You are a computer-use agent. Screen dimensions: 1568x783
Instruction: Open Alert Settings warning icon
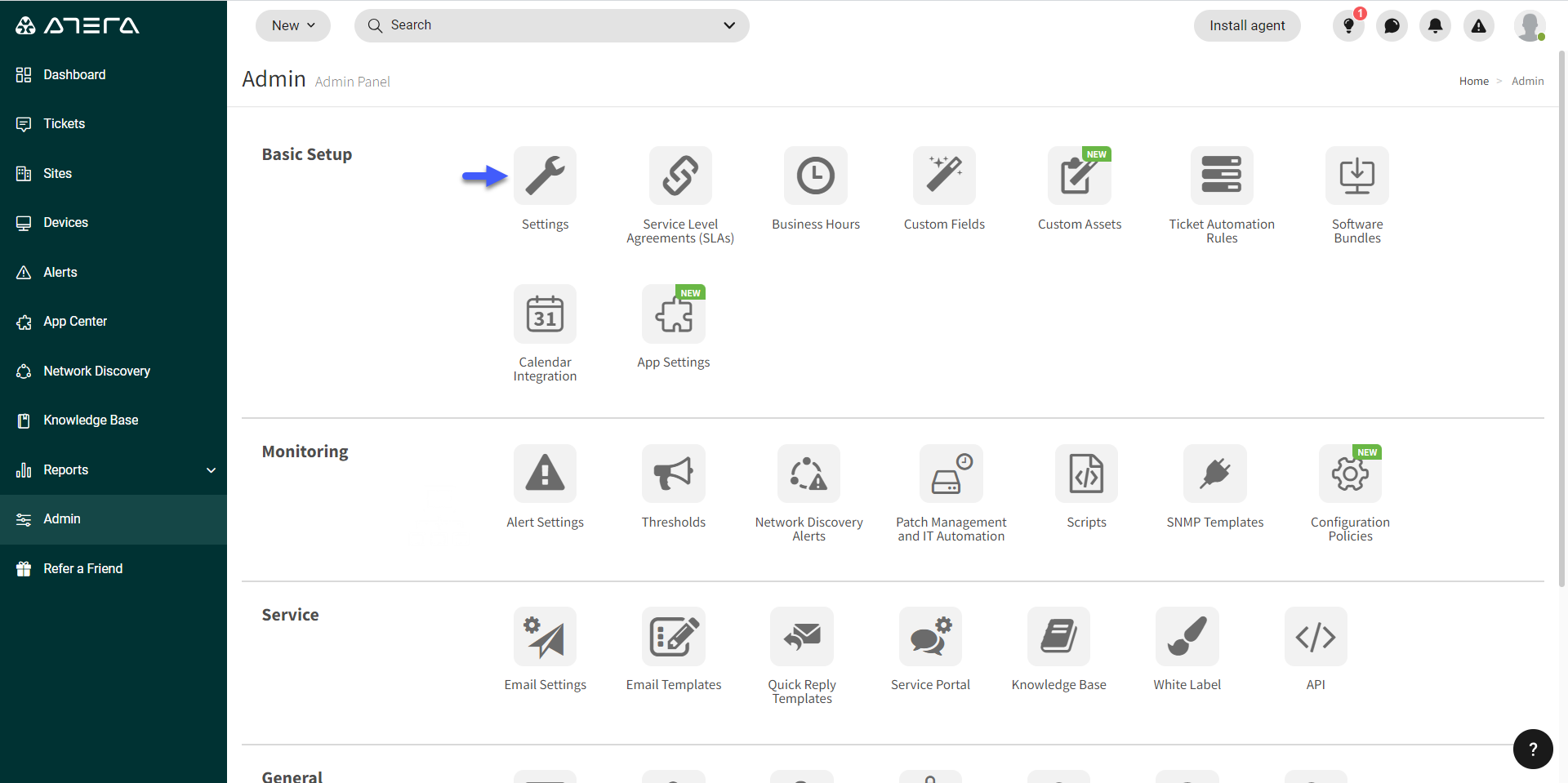(x=545, y=474)
